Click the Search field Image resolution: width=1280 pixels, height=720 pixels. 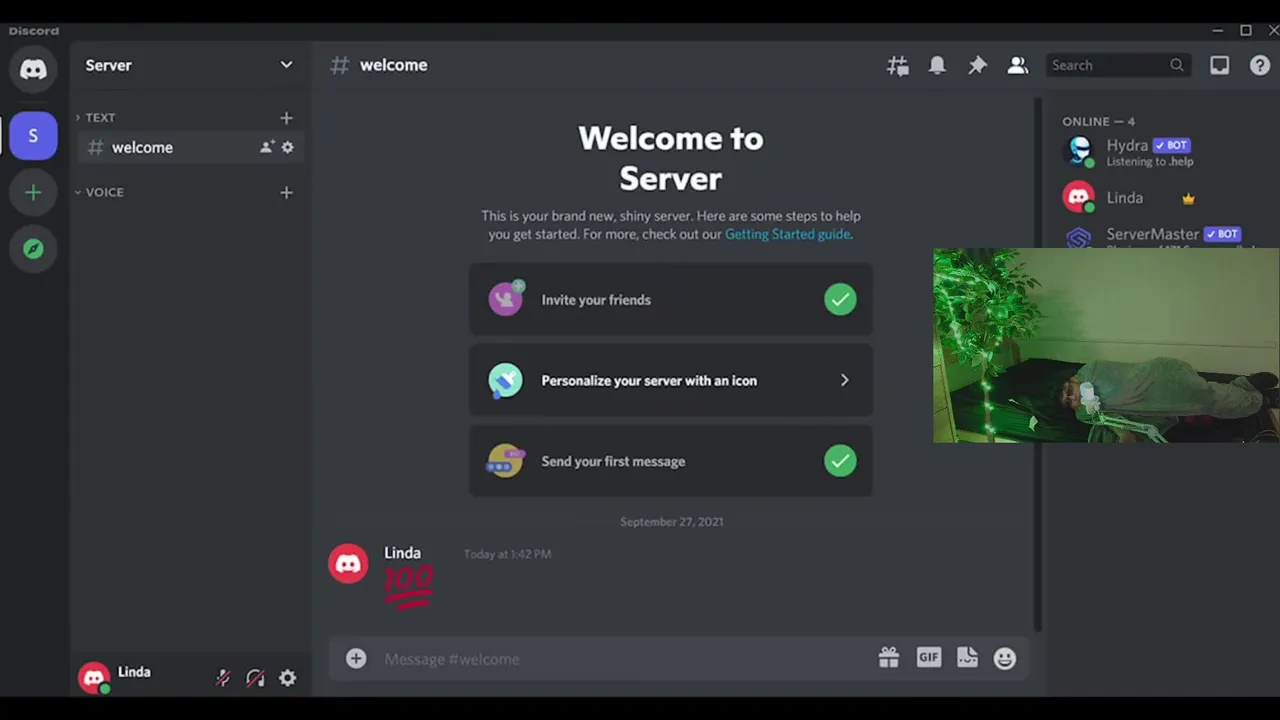(x=1117, y=65)
